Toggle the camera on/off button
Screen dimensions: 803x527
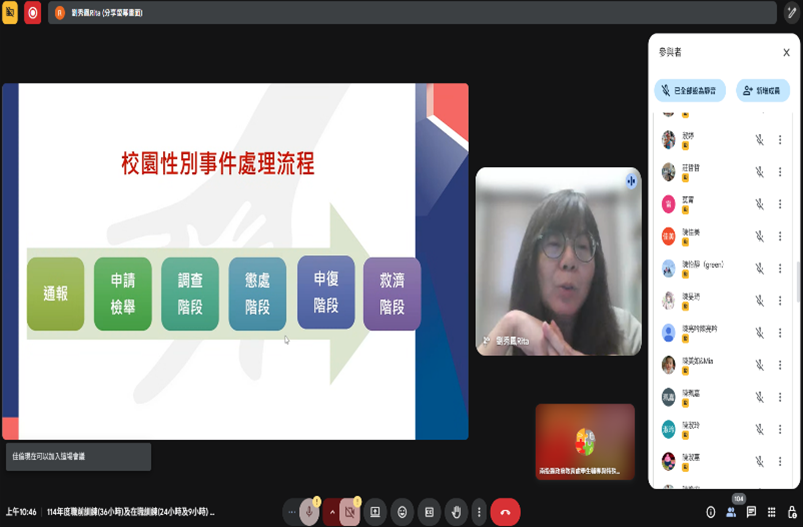tap(350, 511)
